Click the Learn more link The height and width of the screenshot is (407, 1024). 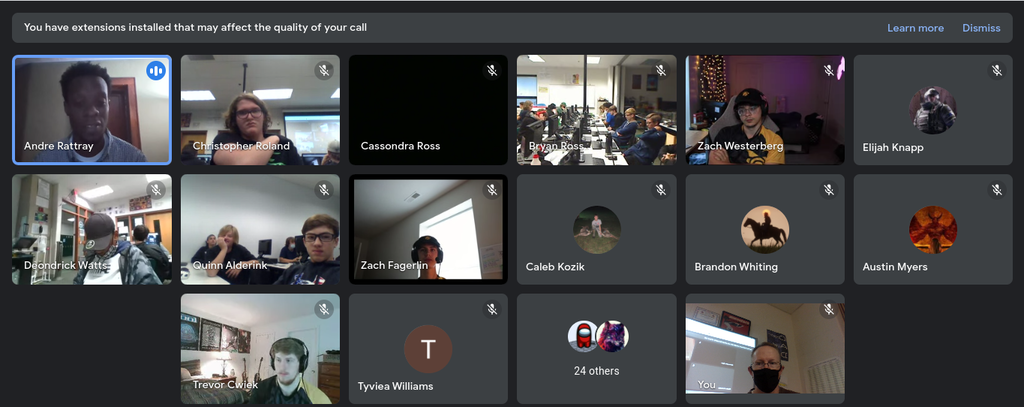(915, 28)
